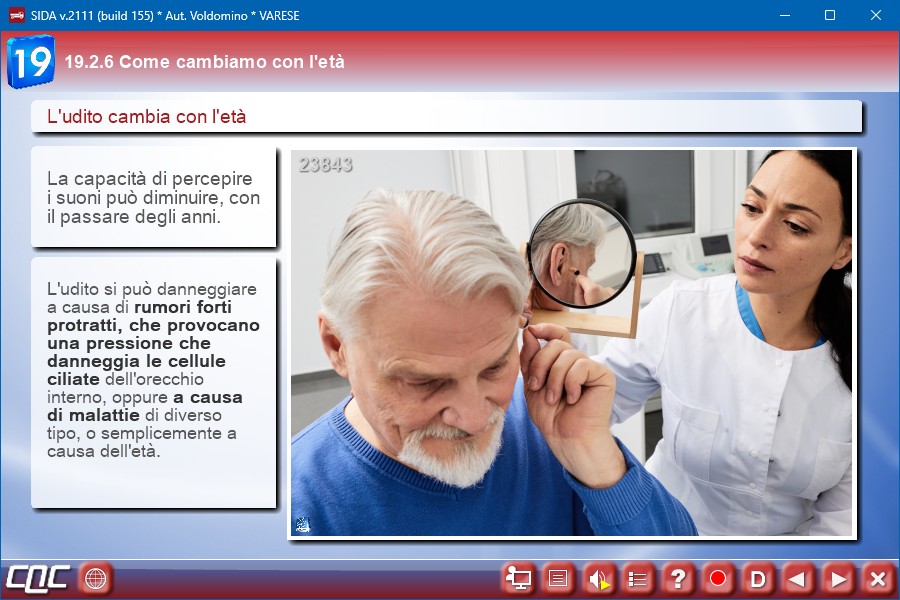Advance to the next slide arrow
The image size is (900, 600).
pyautogui.click(x=838, y=578)
